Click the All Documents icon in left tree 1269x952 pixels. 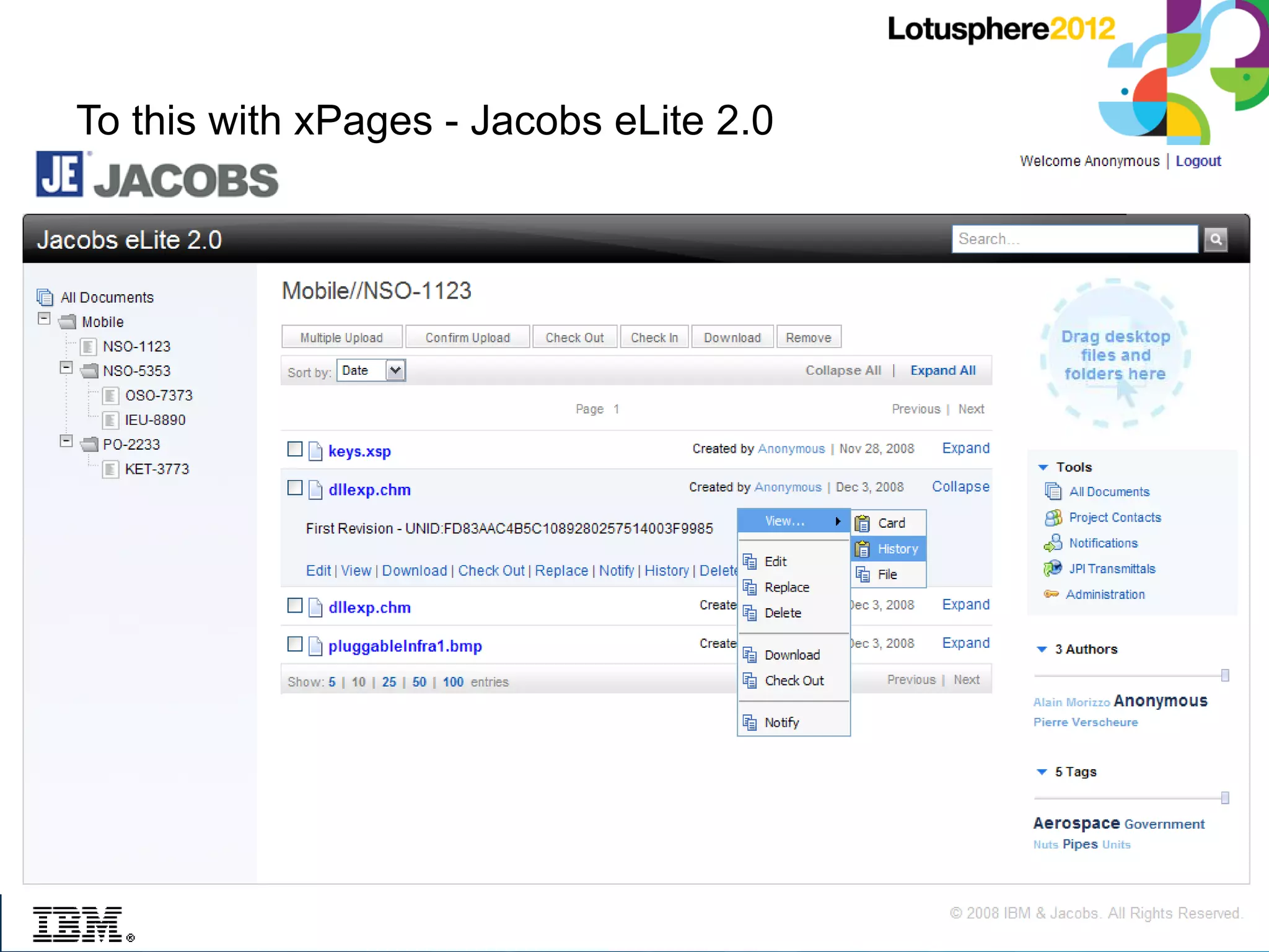click(x=45, y=297)
